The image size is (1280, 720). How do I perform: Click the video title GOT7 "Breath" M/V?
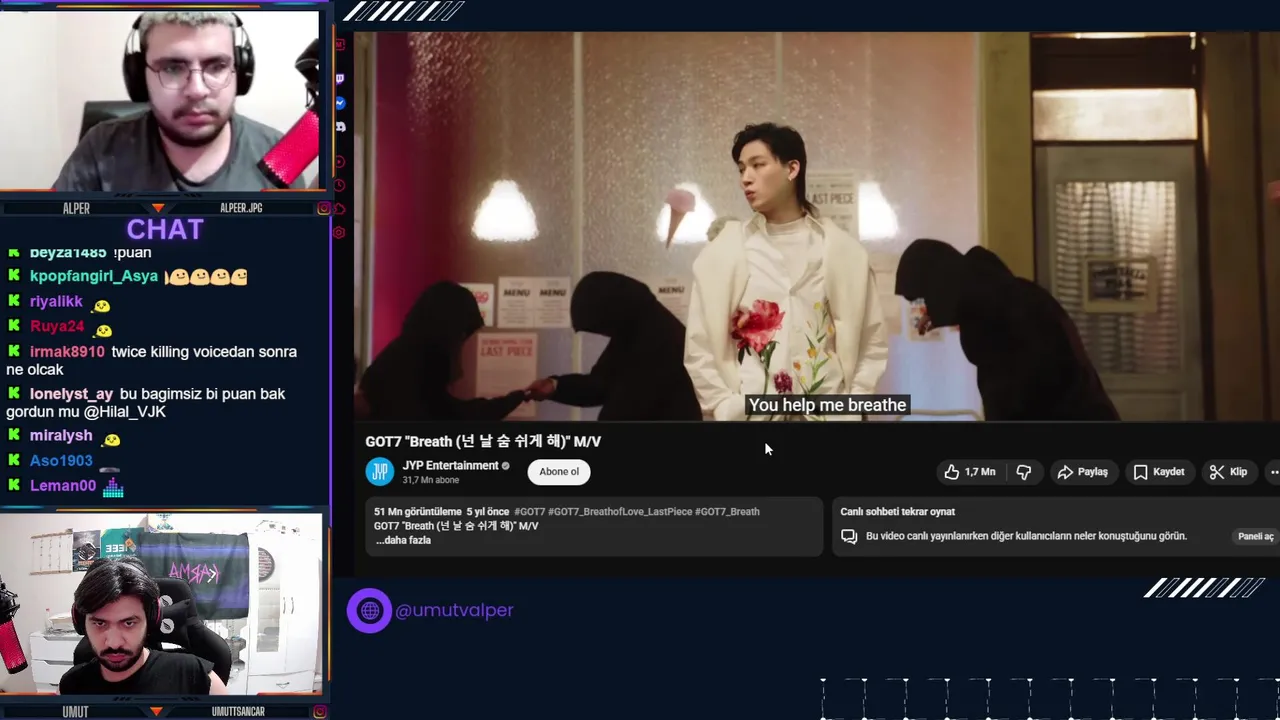point(483,441)
